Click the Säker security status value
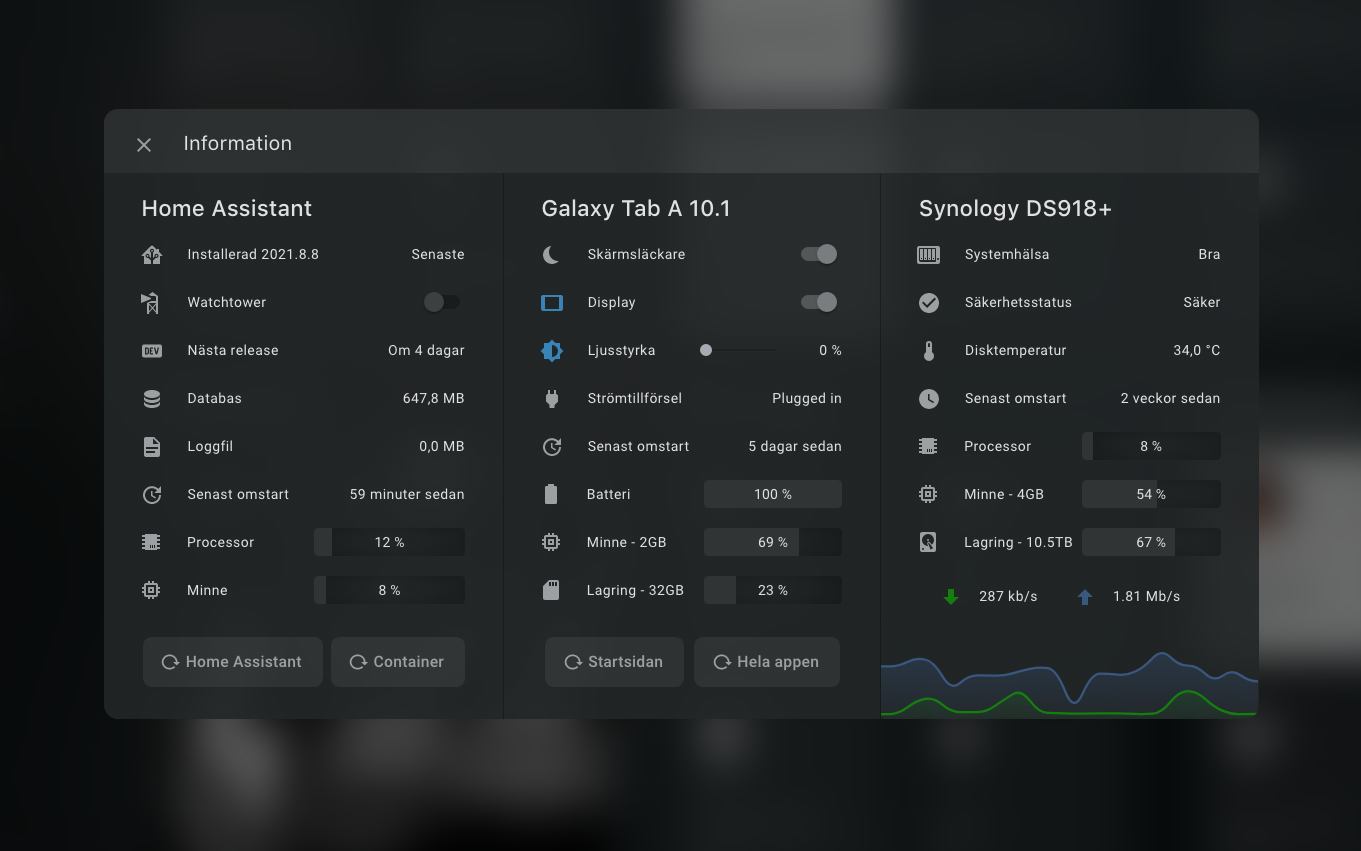 (1202, 302)
